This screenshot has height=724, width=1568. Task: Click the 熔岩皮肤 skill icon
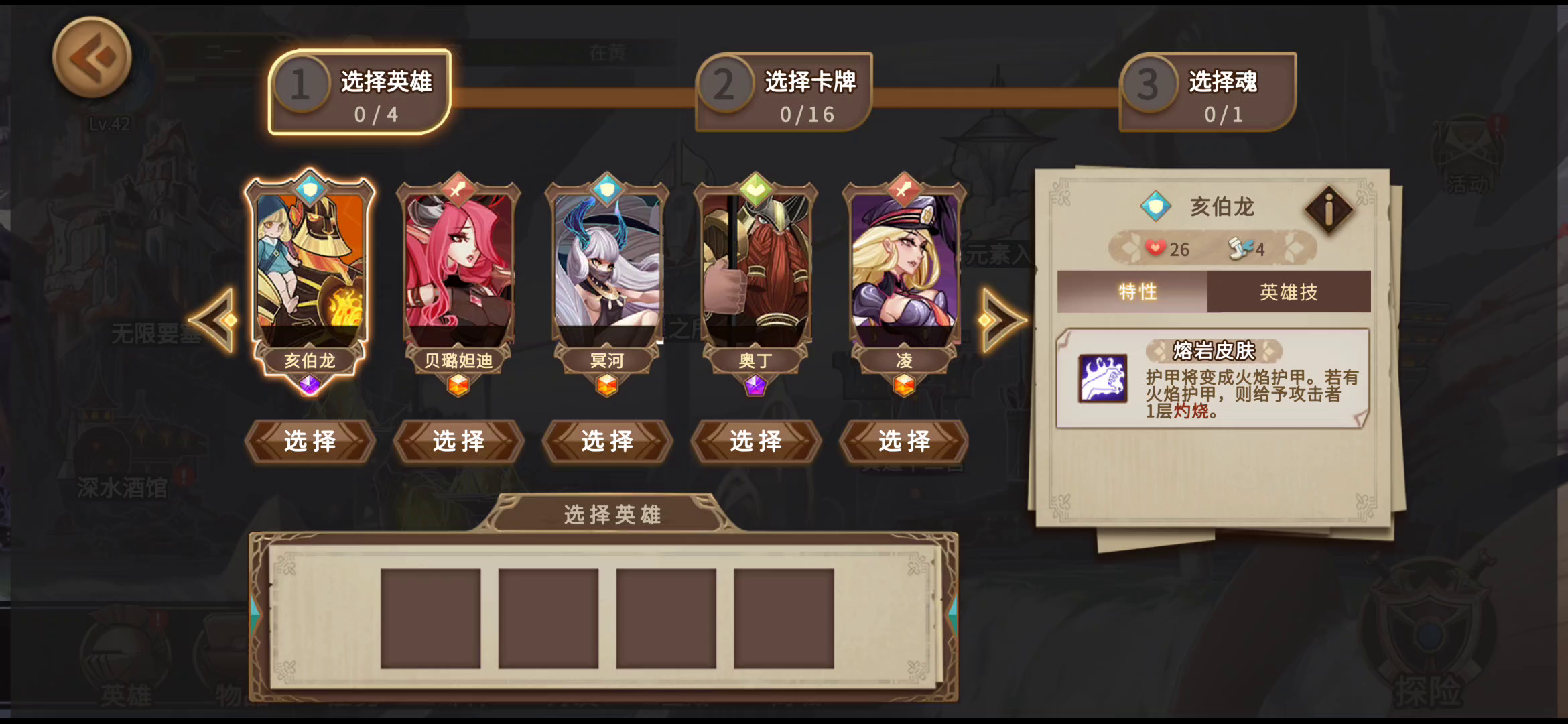1102,379
